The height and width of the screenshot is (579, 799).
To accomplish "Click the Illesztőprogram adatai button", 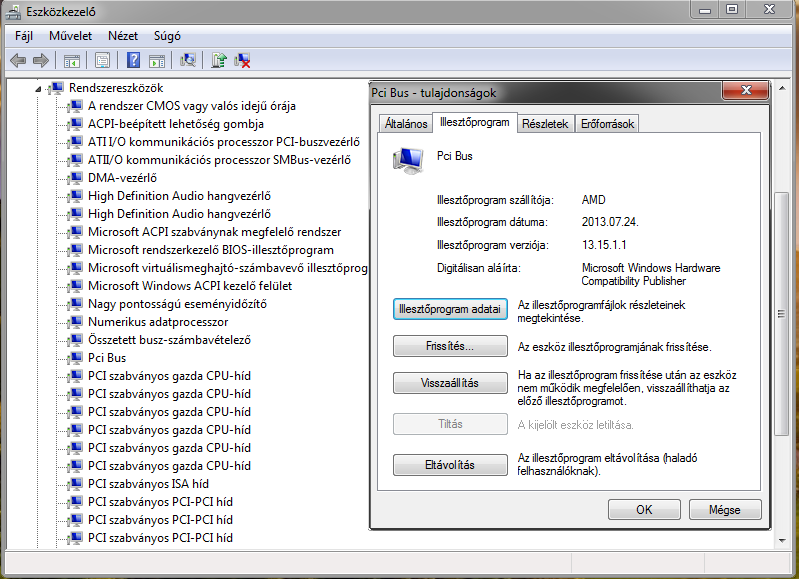I will click(x=450, y=309).
